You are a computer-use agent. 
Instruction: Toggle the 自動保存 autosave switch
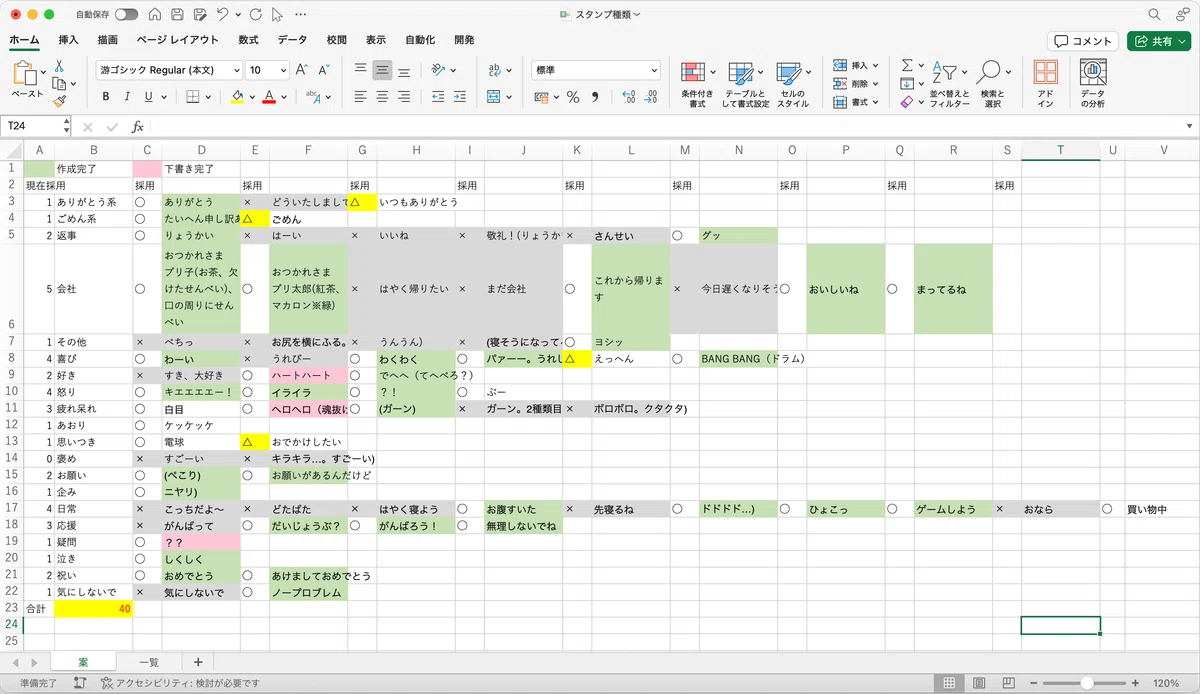coord(126,15)
